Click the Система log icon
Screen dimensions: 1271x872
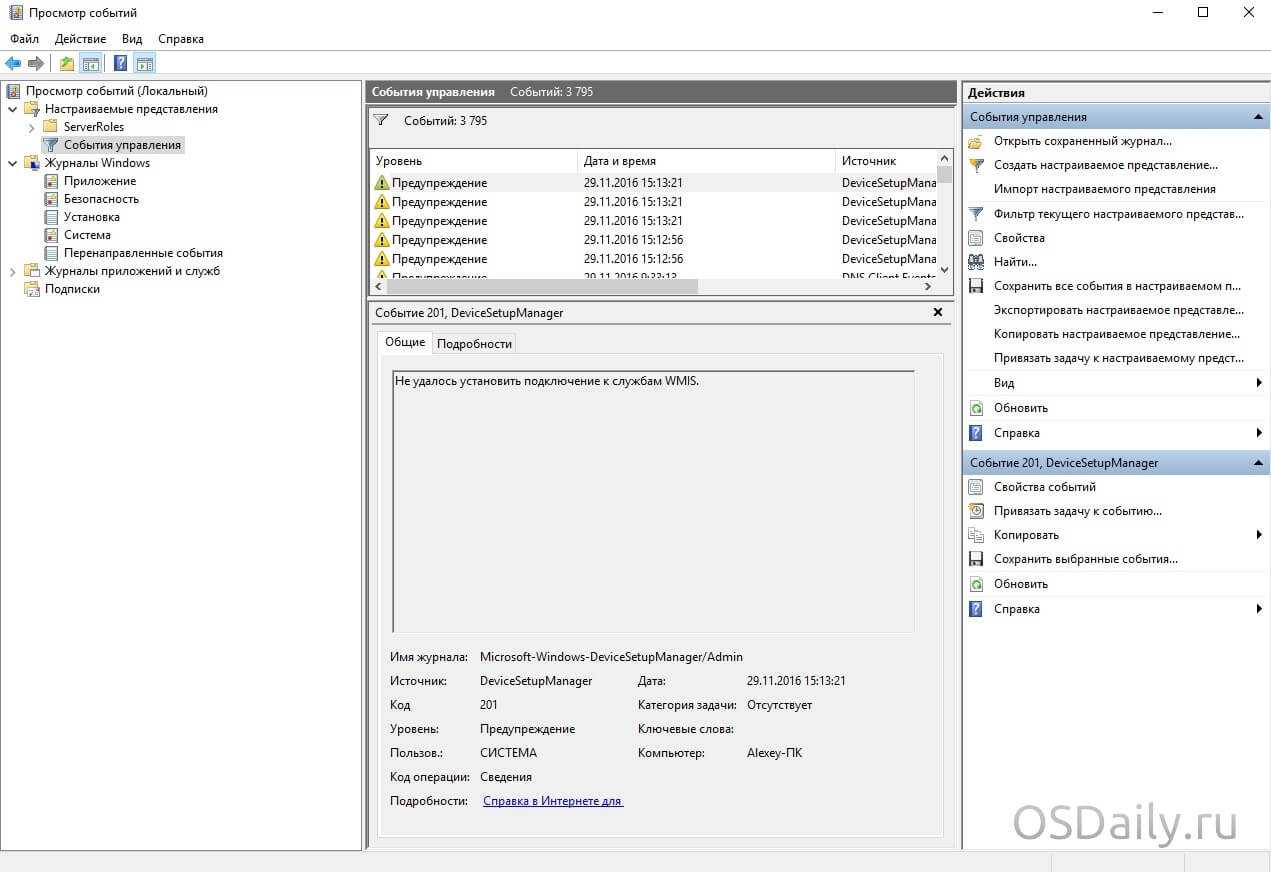pyautogui.click(x=52, y=235)
